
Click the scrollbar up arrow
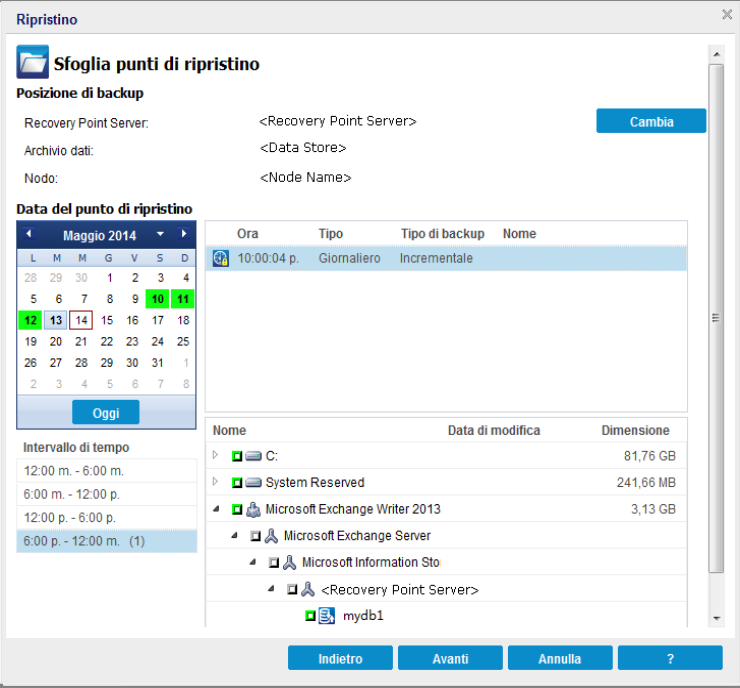coord(716,54)
